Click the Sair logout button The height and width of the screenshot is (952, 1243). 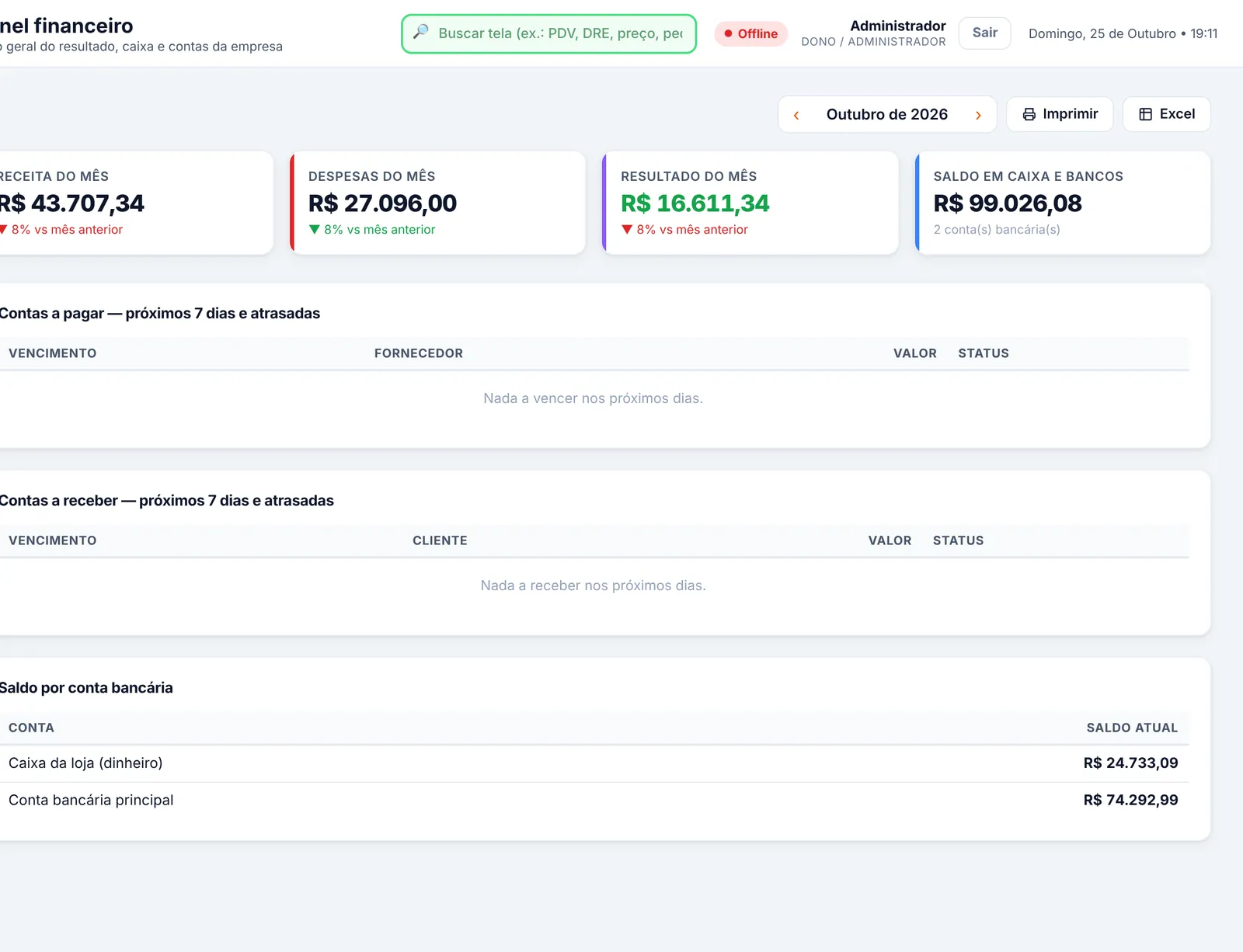[x=984, y=33]
